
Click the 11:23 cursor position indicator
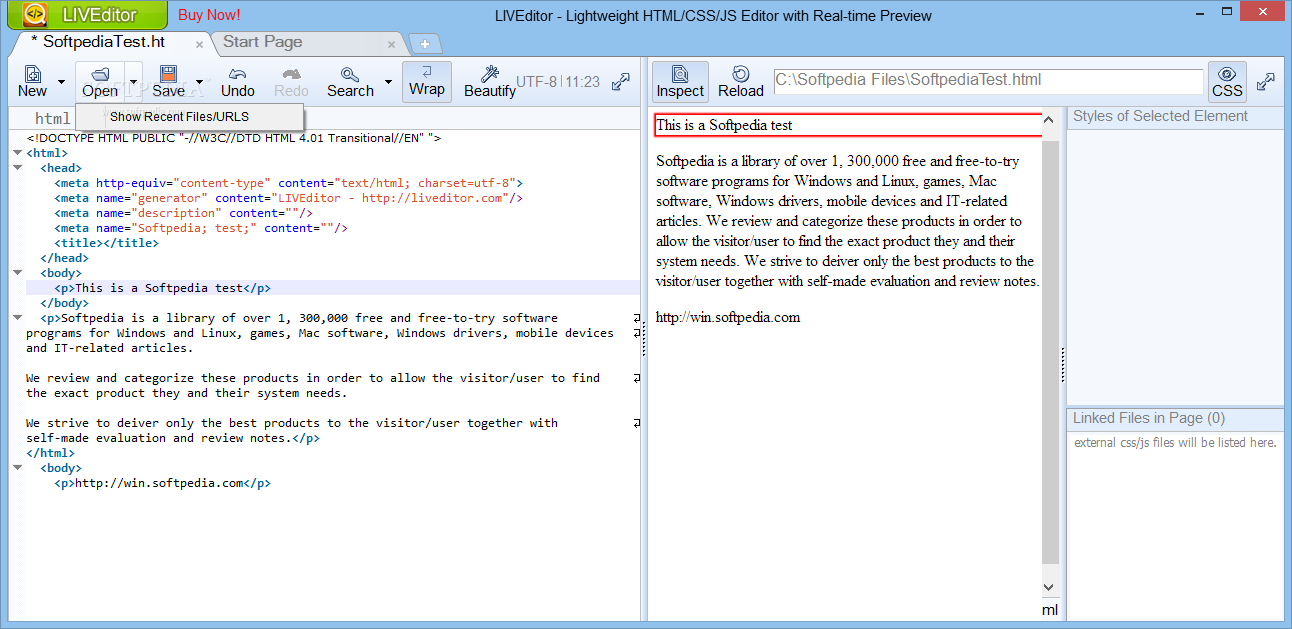pos(583,82)
